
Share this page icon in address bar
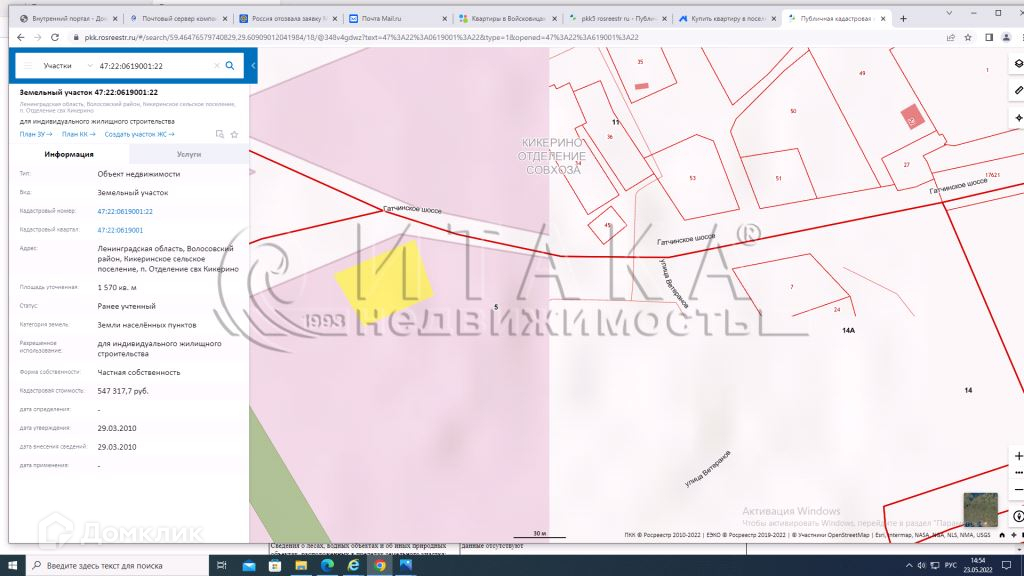click(950, 37)
